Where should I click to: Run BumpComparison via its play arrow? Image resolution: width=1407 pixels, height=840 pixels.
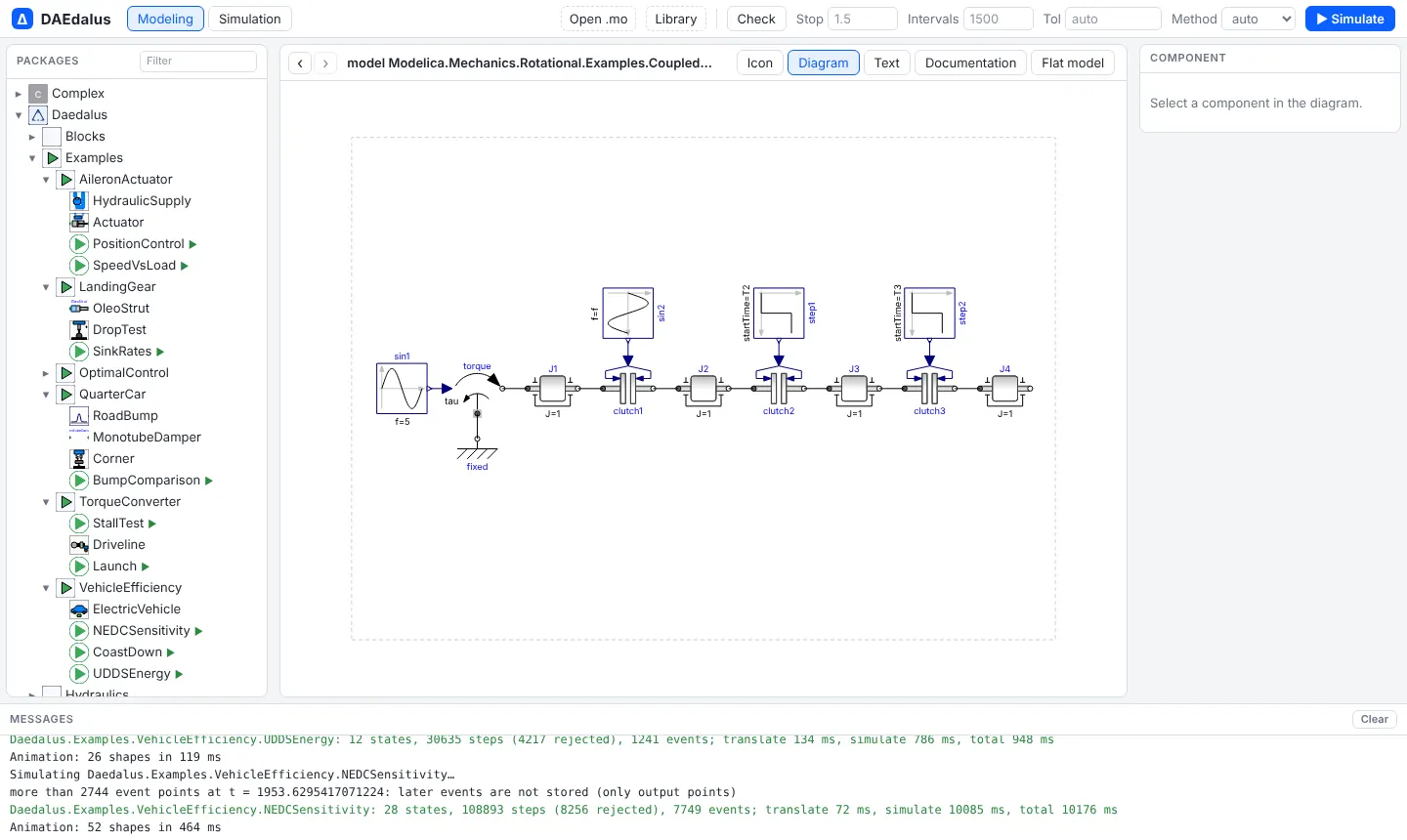point(209,481)
